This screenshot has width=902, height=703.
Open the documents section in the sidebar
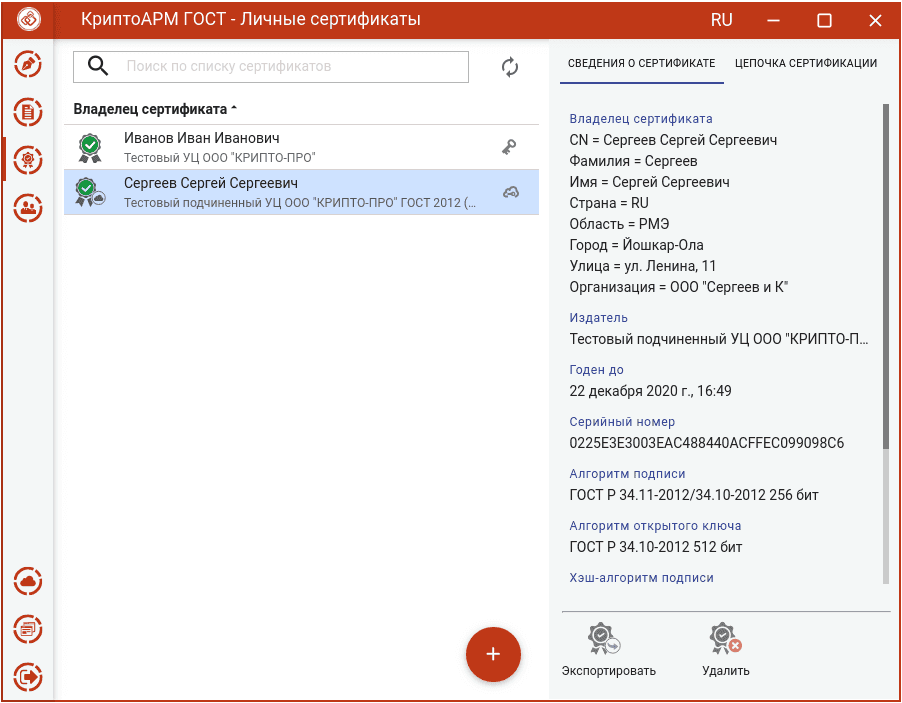coord(28,112)
